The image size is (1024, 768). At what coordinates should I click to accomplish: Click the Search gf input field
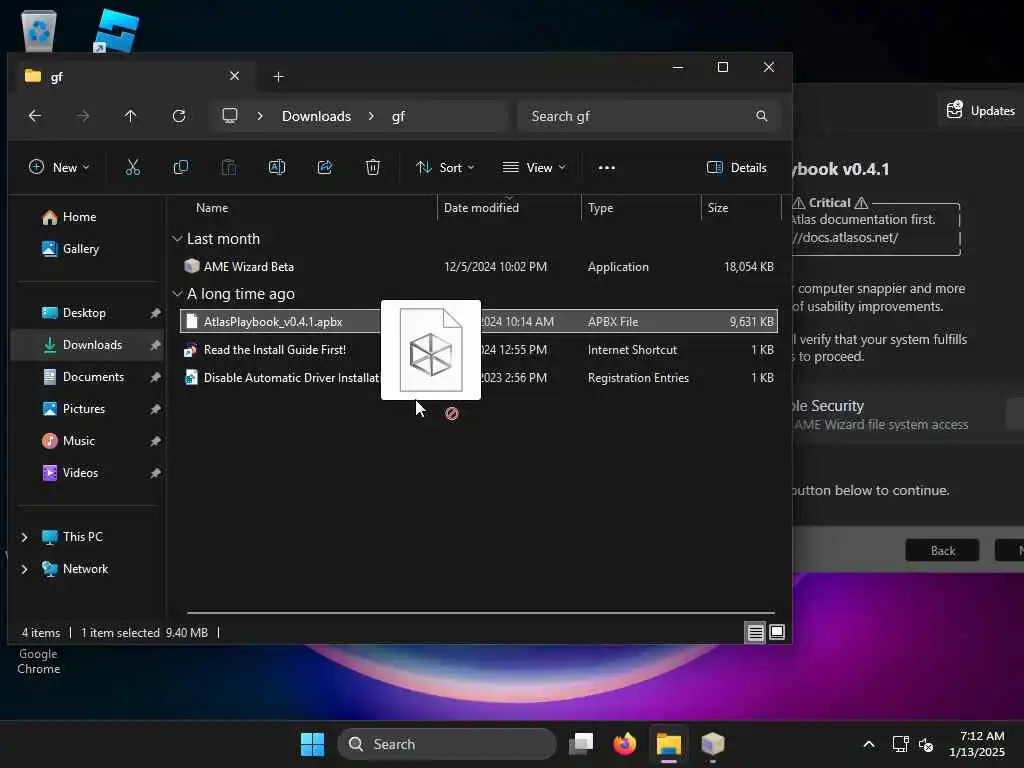[648, 116]
